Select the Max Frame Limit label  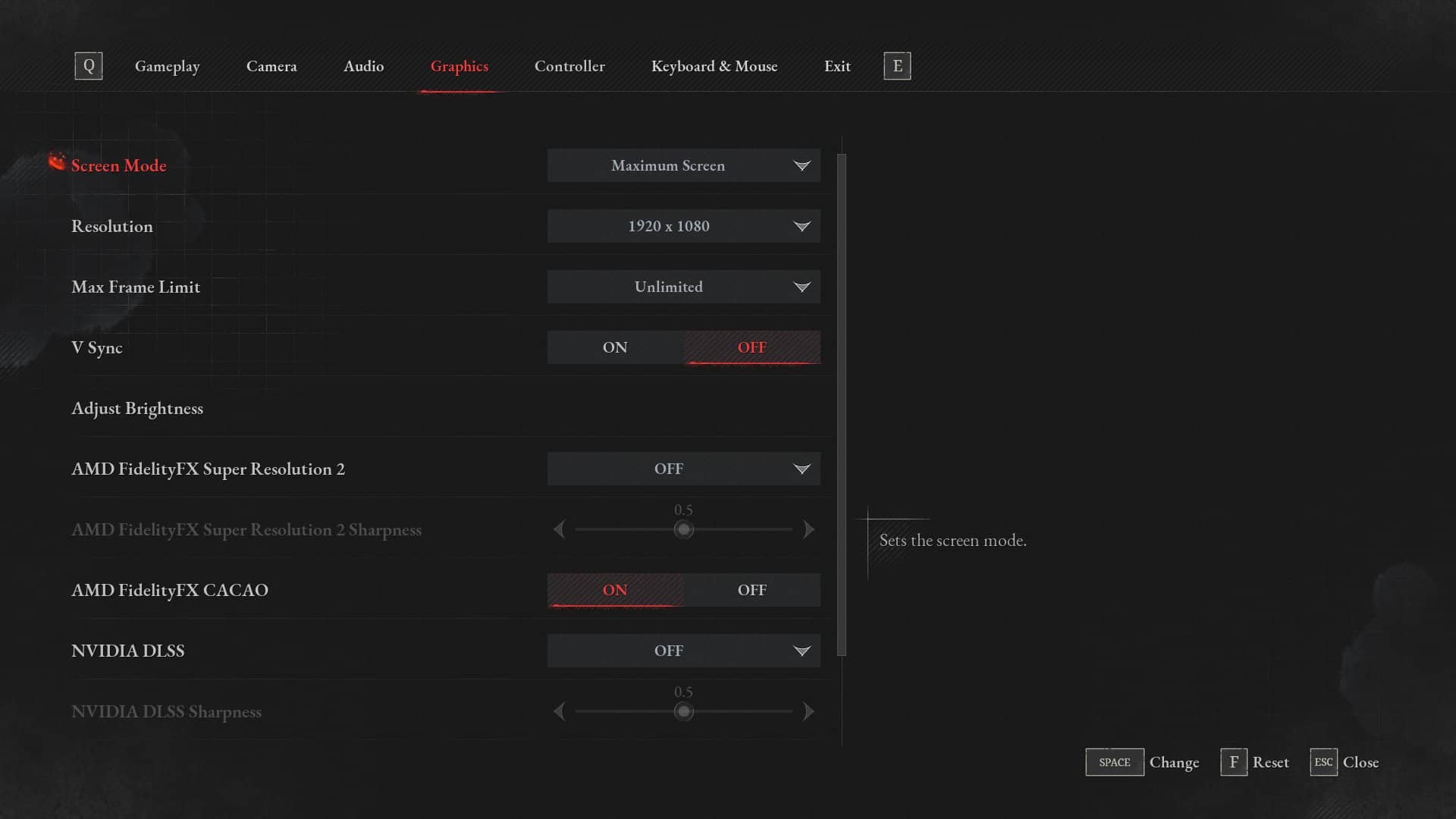pyautogui.click(x=136, y=287)
